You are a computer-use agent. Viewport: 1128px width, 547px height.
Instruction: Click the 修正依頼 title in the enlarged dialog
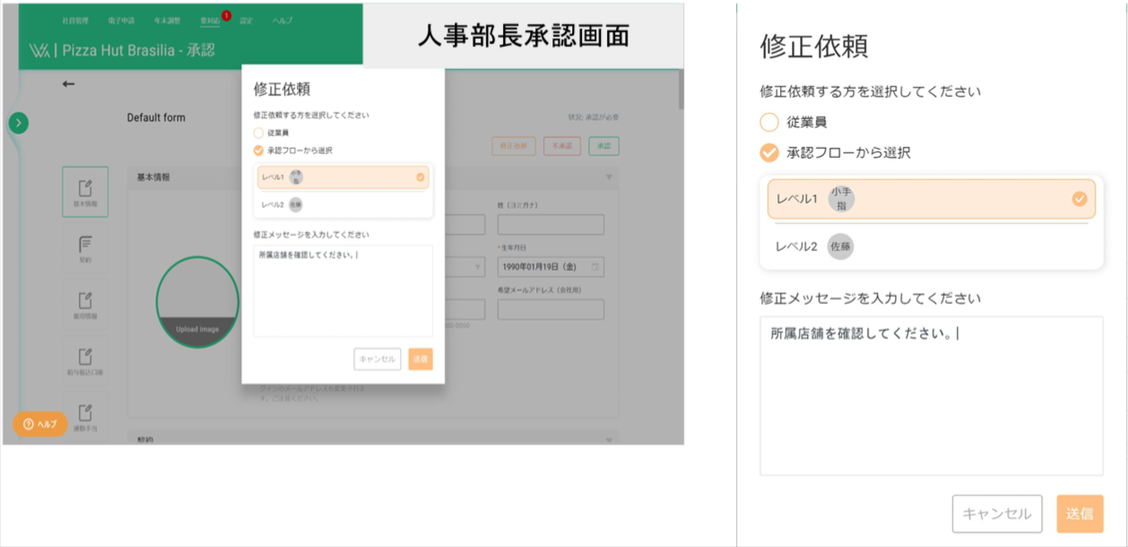coord(814,46)
